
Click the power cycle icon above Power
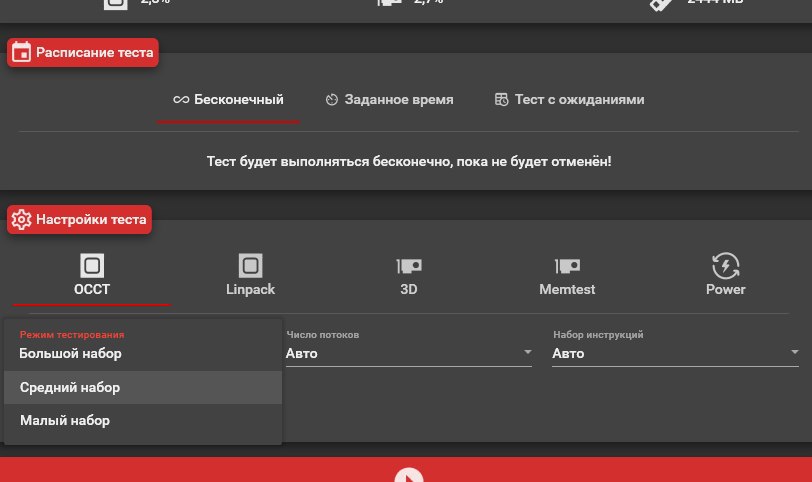[x=726, y=266]
